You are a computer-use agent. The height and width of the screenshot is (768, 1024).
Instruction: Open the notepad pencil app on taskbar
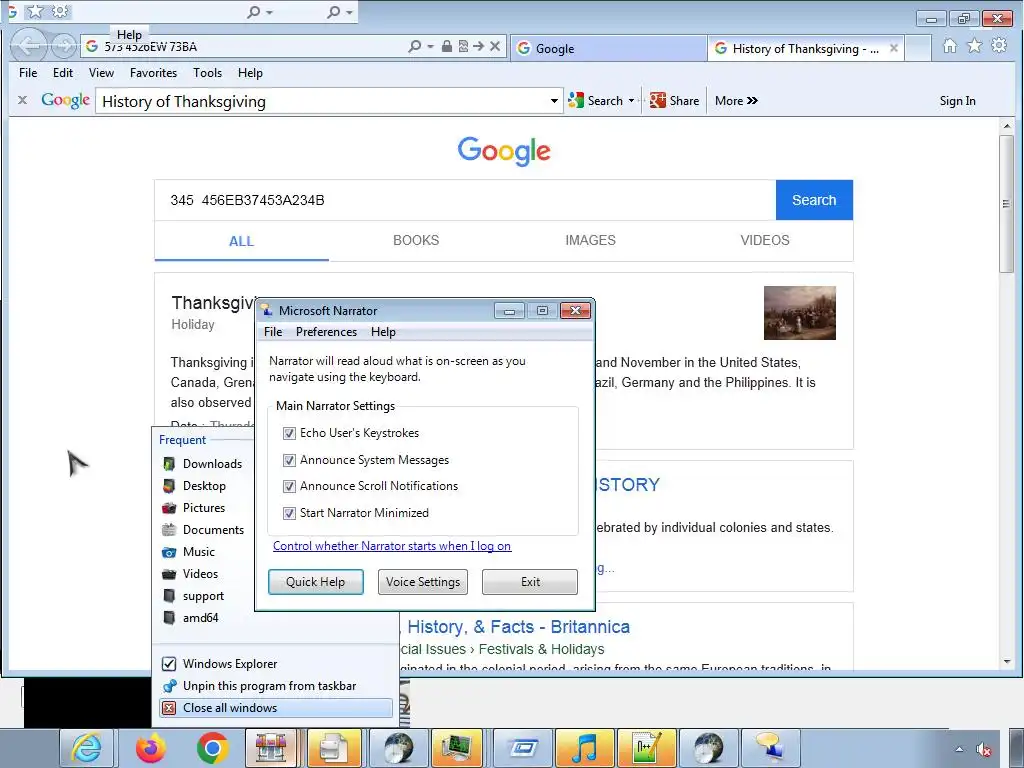click(647, 748)
